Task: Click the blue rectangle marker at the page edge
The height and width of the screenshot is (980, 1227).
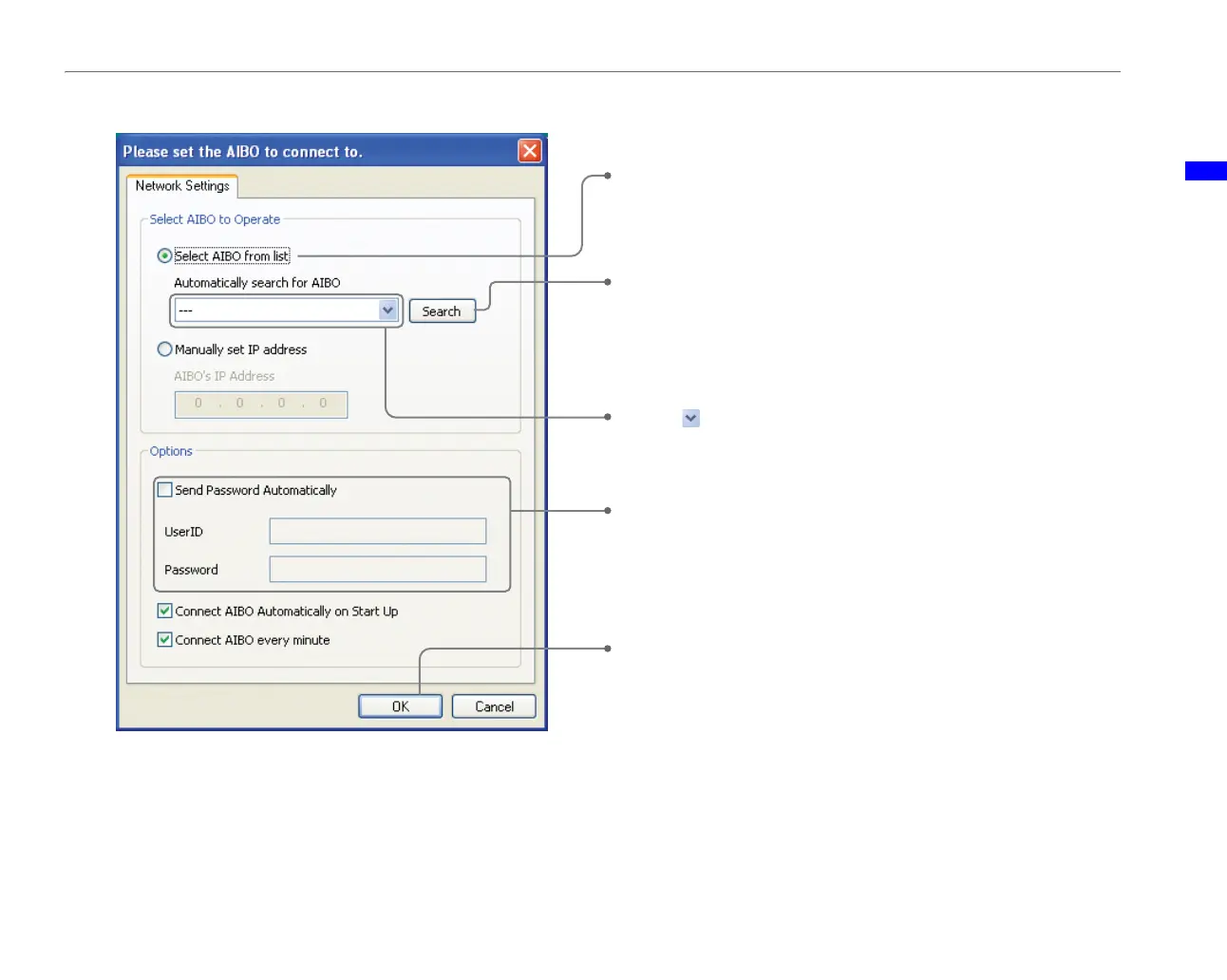Action: tap(1205, 171)
